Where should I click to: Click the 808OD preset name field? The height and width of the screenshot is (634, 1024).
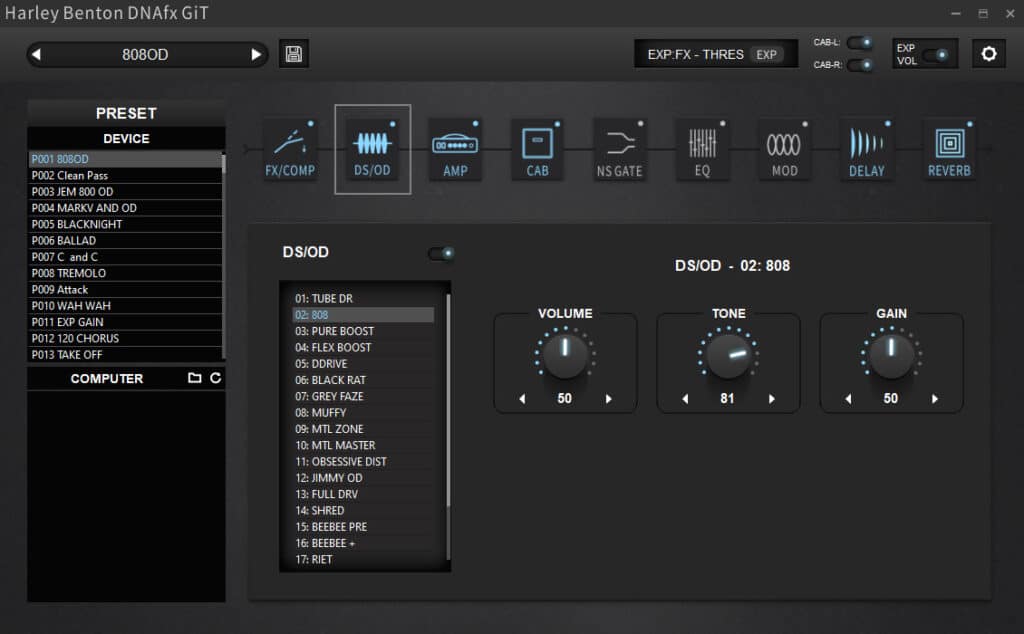point(146,54)
